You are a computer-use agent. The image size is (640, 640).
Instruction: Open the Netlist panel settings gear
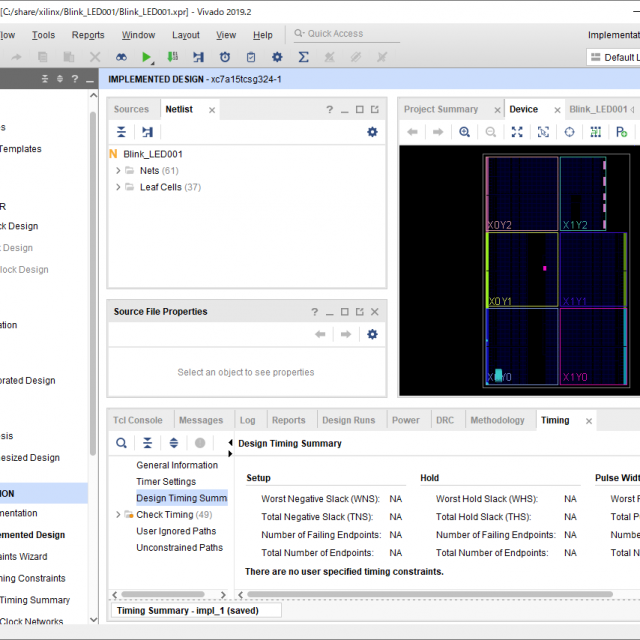(372, 132)
